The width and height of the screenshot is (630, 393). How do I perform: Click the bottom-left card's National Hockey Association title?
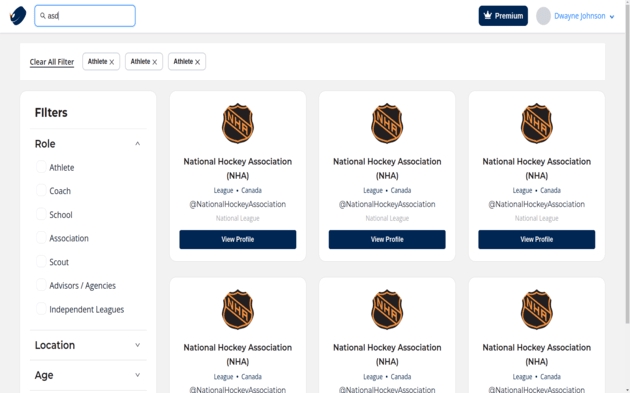coord(237,354)
